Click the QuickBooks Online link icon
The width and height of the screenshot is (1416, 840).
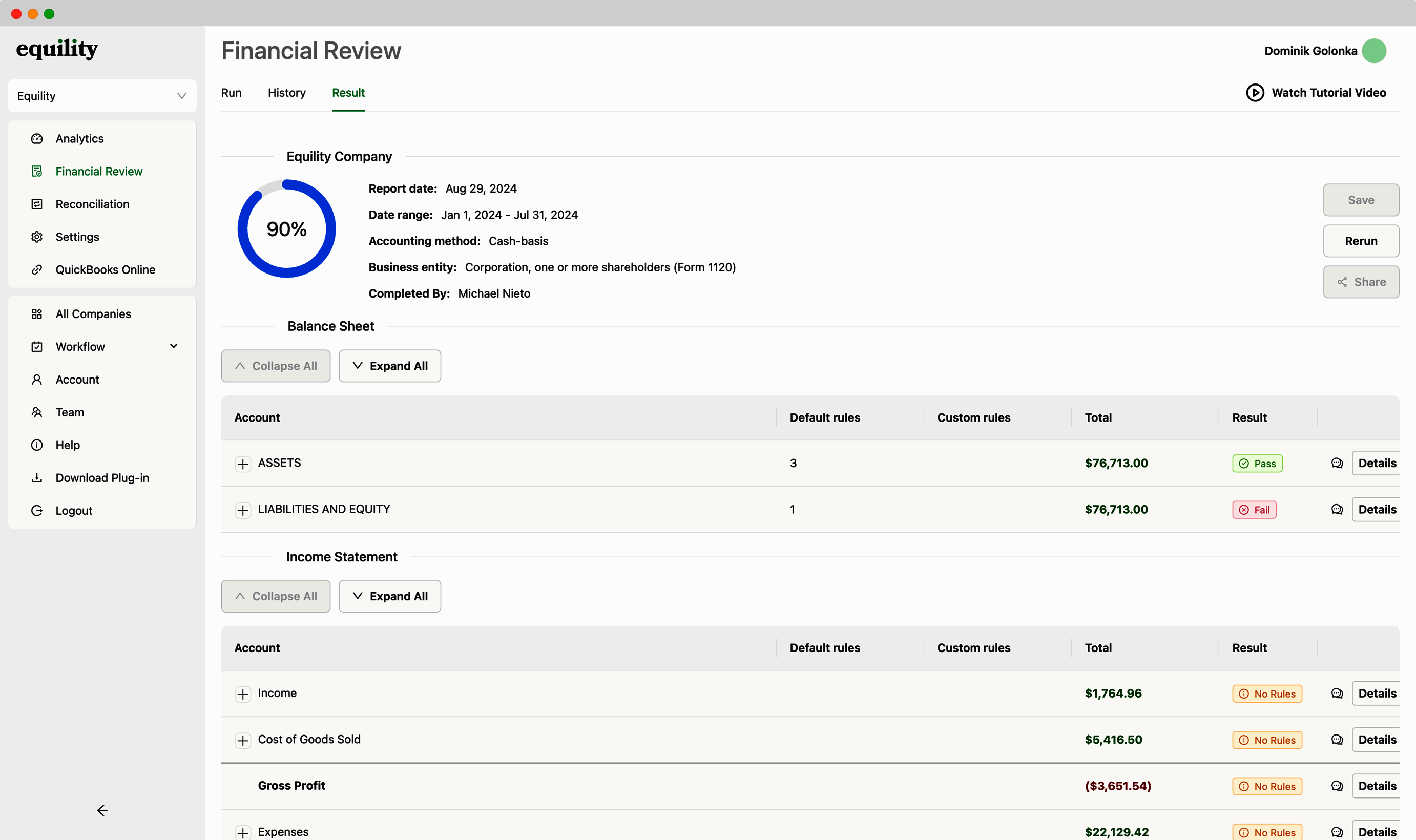pyautogui.click(x=37, y=270)
